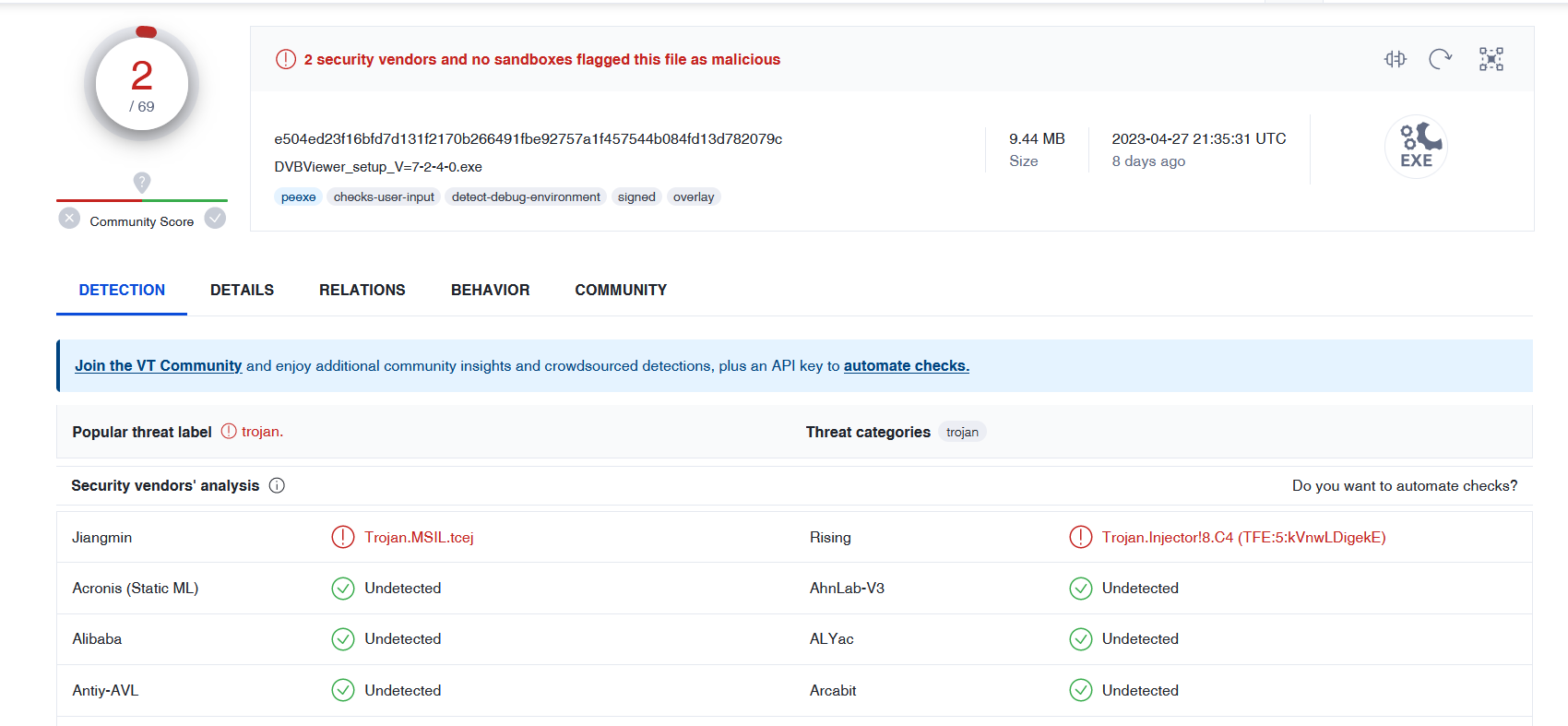Click the community score question mark pin
This screenshot has width=1568, height=726.
pos(141,182)
